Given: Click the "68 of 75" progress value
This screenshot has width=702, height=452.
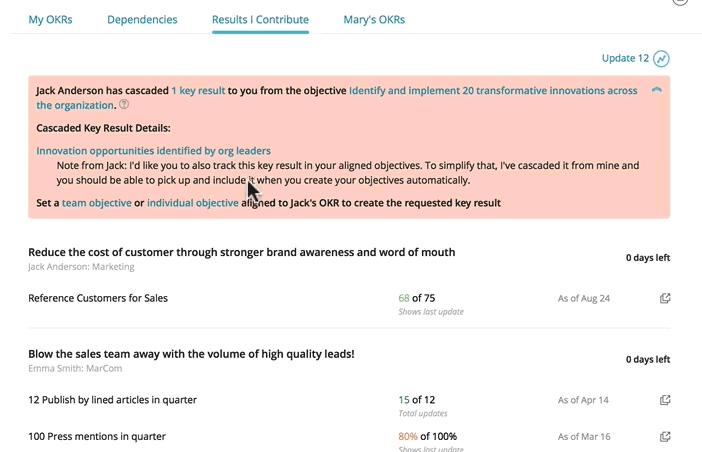Looking at the screenshot, I should click(x=416, y=298).
